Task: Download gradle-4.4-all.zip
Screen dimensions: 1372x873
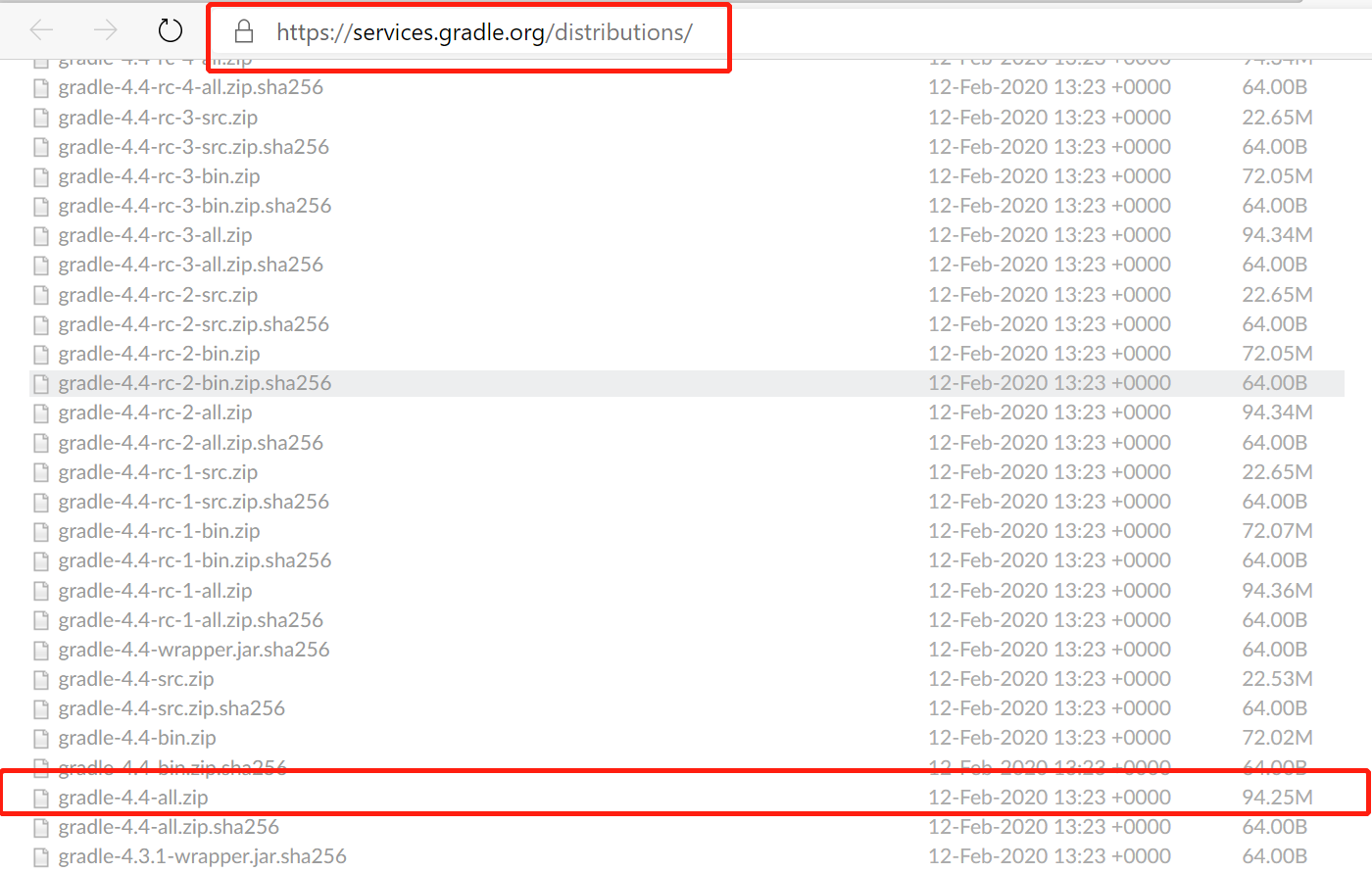Action: click(133, 798)
